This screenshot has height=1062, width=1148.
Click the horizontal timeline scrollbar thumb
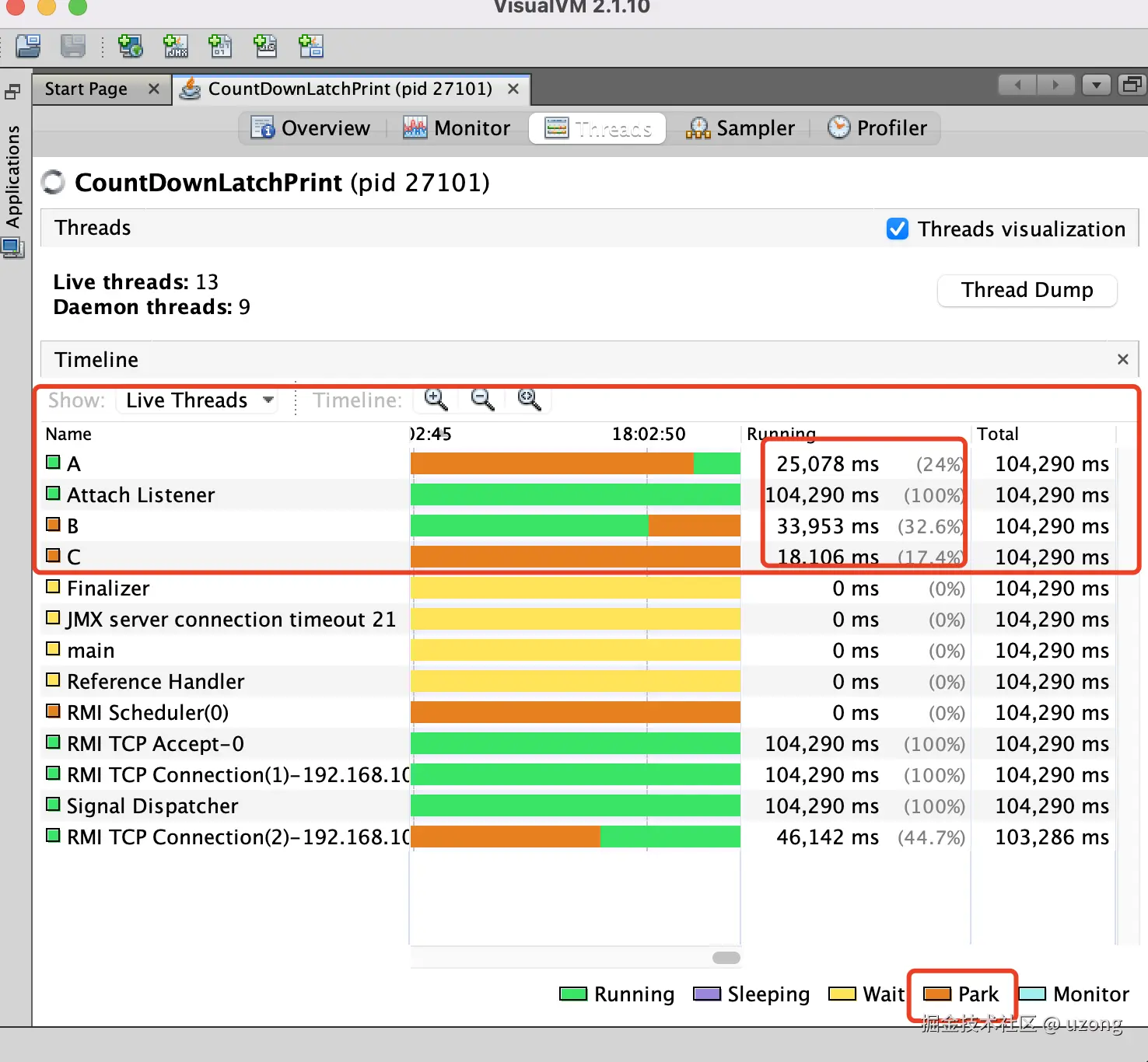[726, 958]
